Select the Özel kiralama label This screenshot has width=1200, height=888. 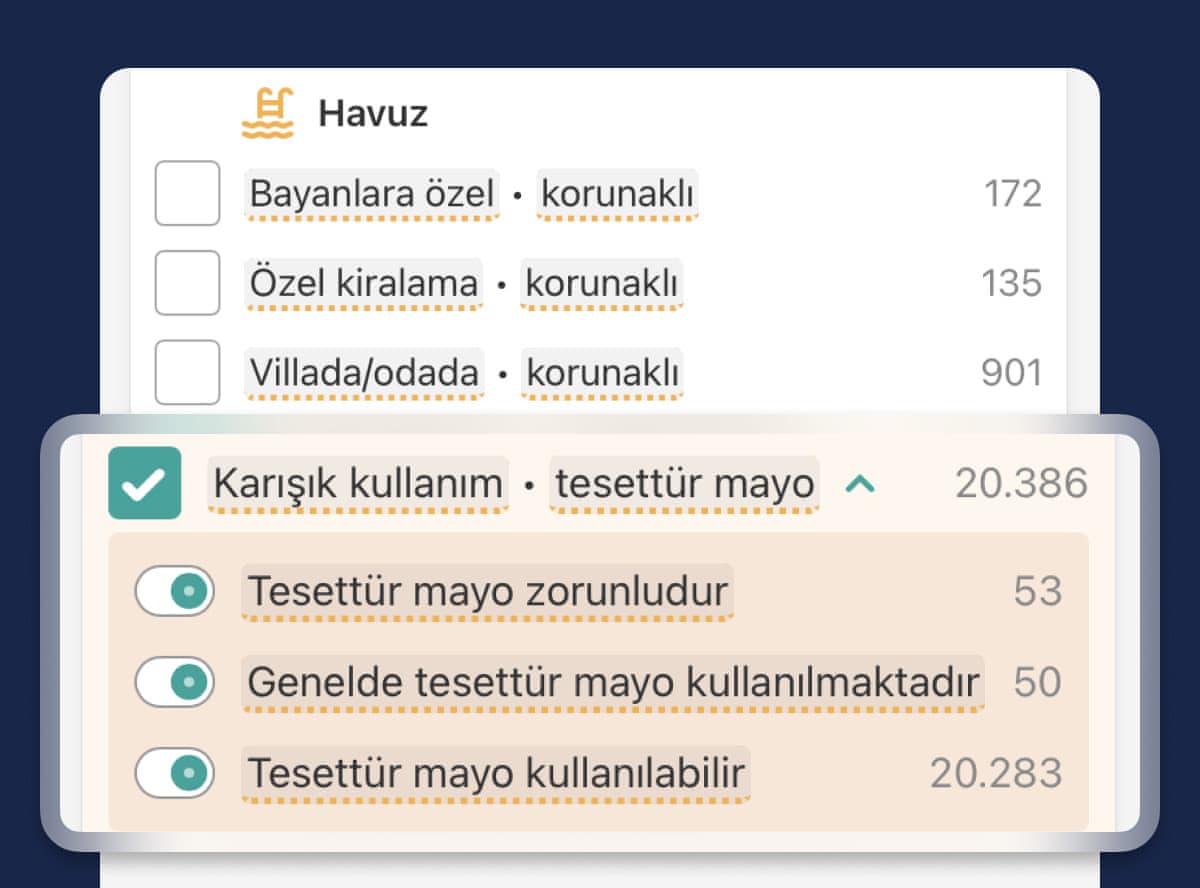364,283
